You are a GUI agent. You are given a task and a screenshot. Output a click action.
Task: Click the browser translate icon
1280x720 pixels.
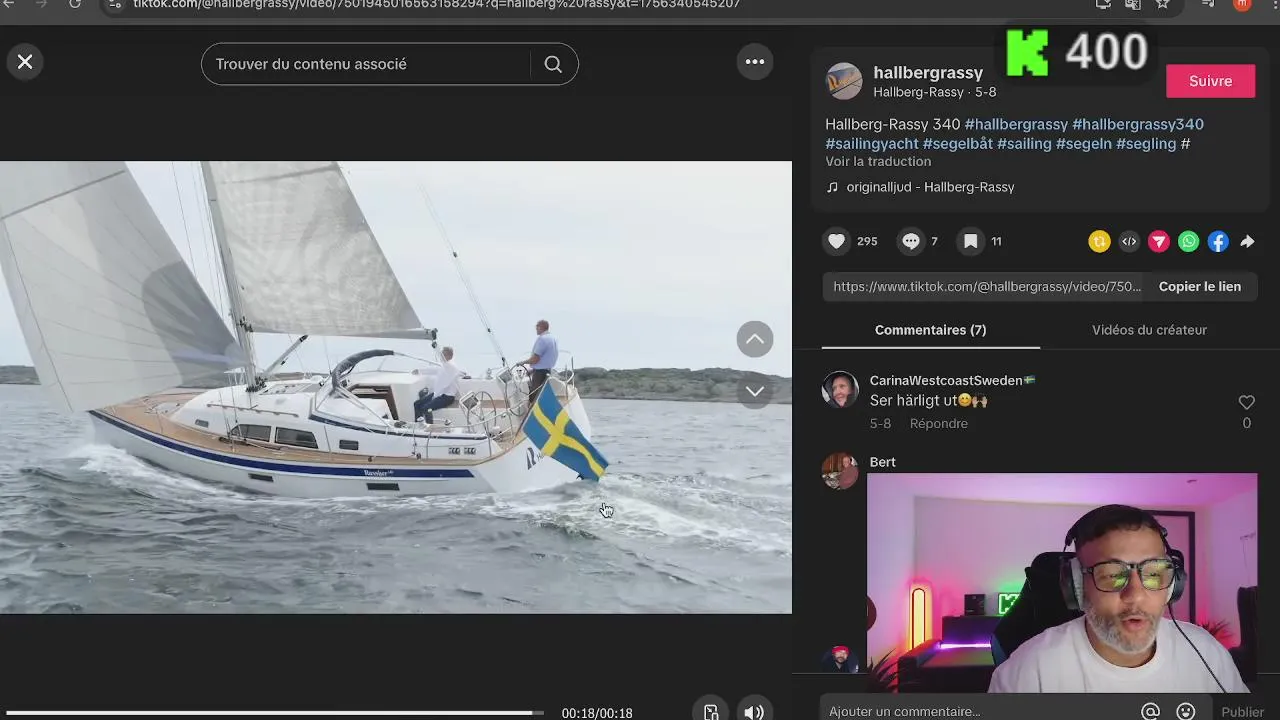(x=1133, y=4)
